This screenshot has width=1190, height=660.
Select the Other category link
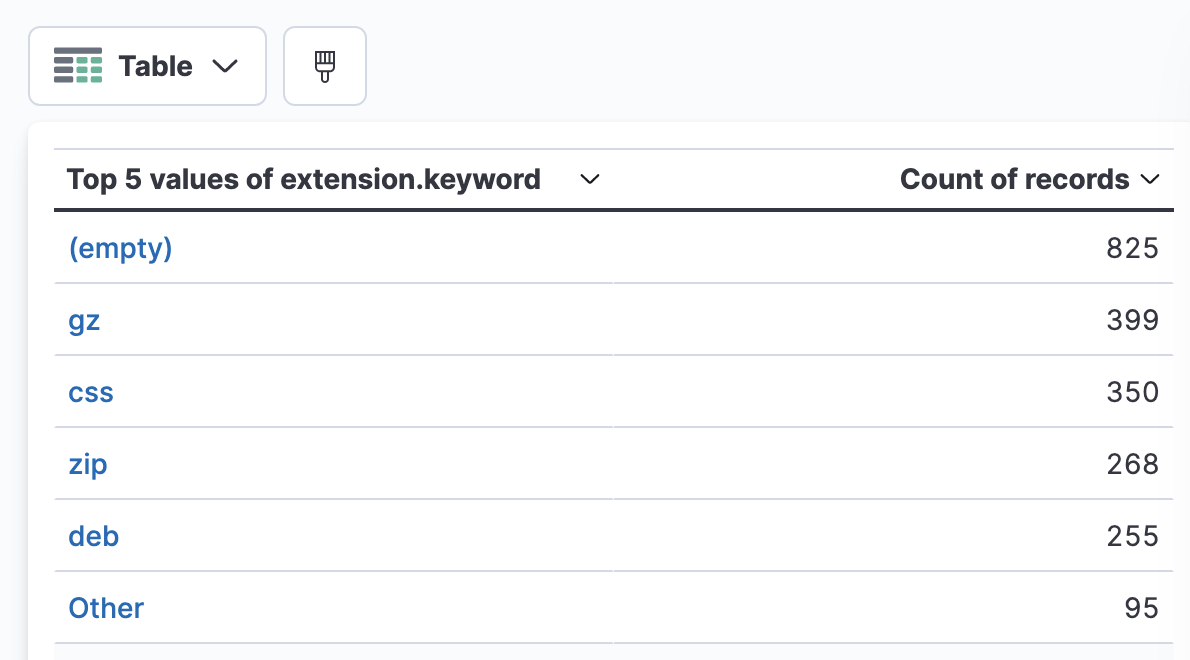click(105, 607)
